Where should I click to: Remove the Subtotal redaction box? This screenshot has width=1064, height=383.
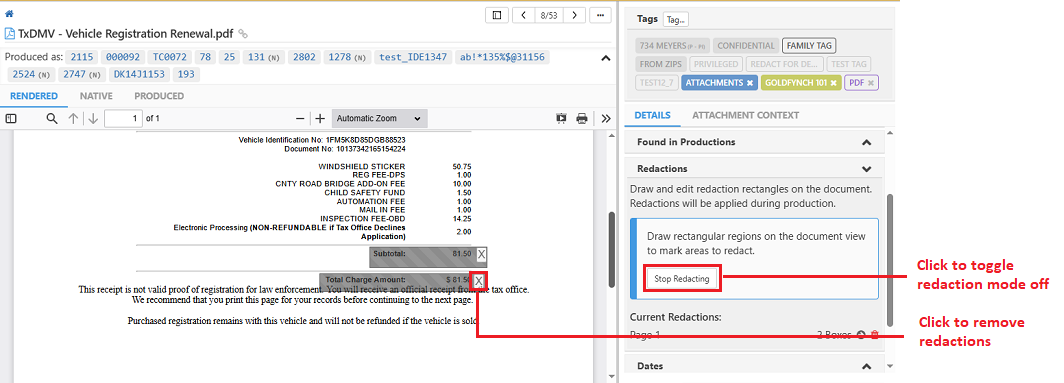point(481,255)
